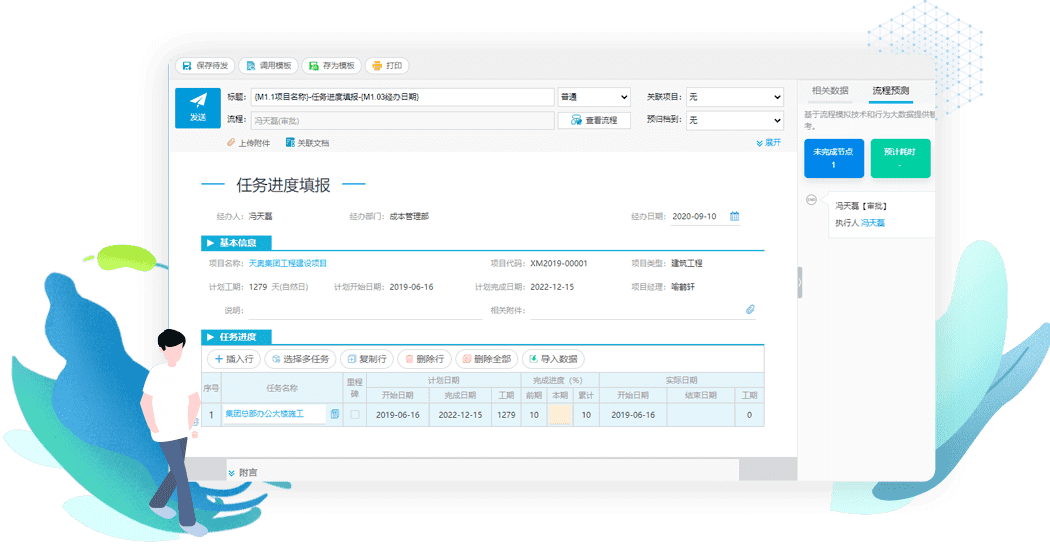Click the 说明 description input field
Image resolution: width=1050 pixels, height=549 pixels.
365,311
